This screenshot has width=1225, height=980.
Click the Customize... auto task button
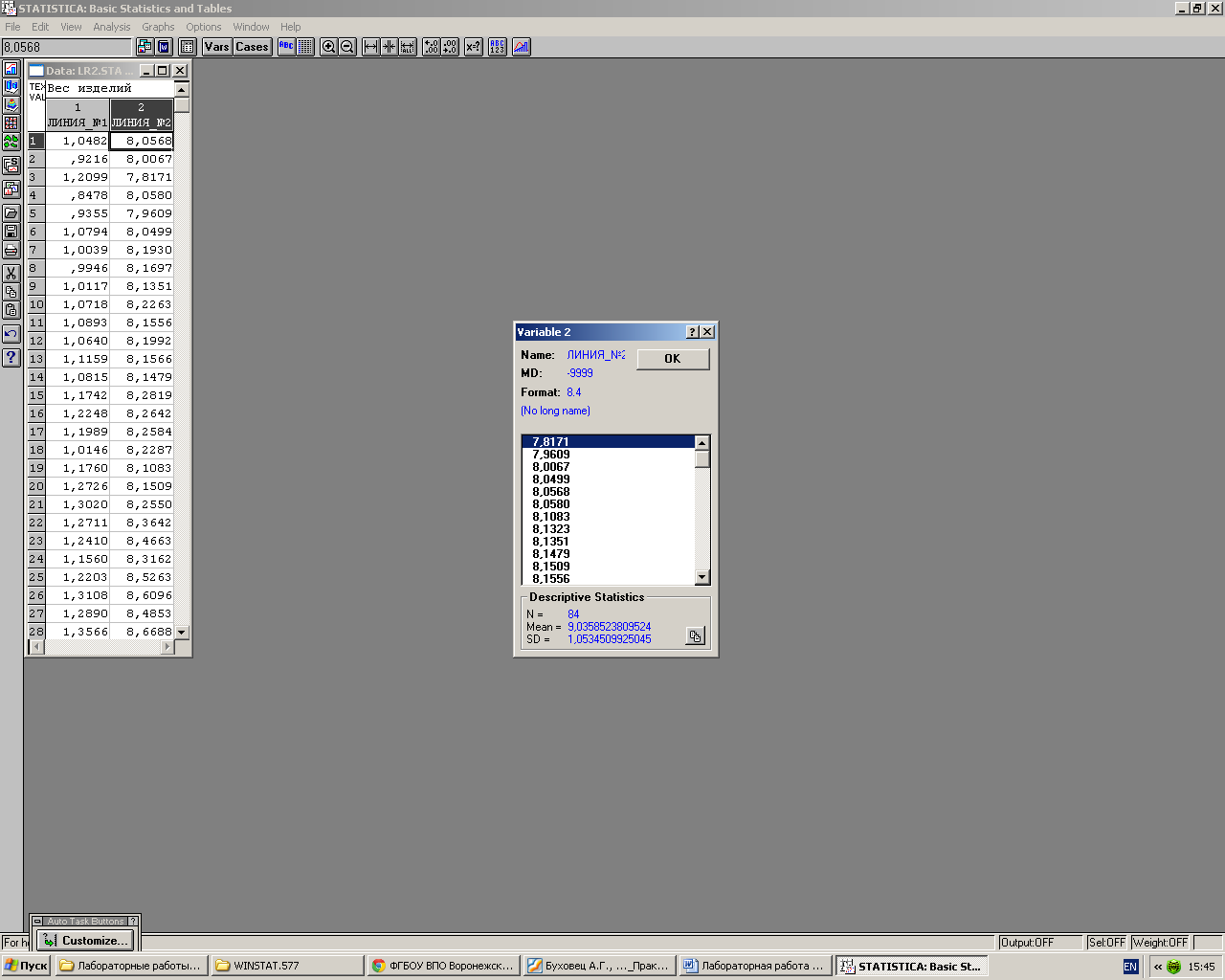[x=85, y=940]
